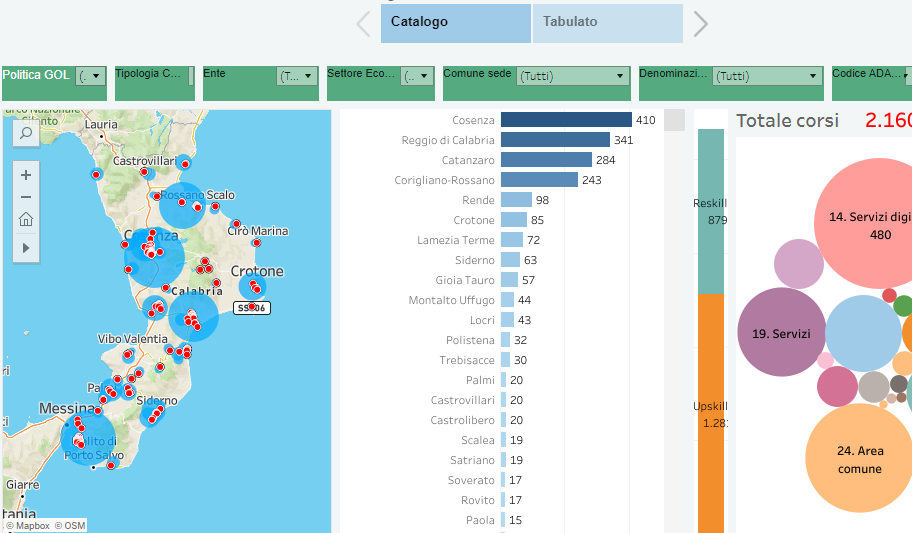The height and width of the screenshot is (533, 912).
Task: Select the 19. Servizi purple bubble
Action: 781,332
